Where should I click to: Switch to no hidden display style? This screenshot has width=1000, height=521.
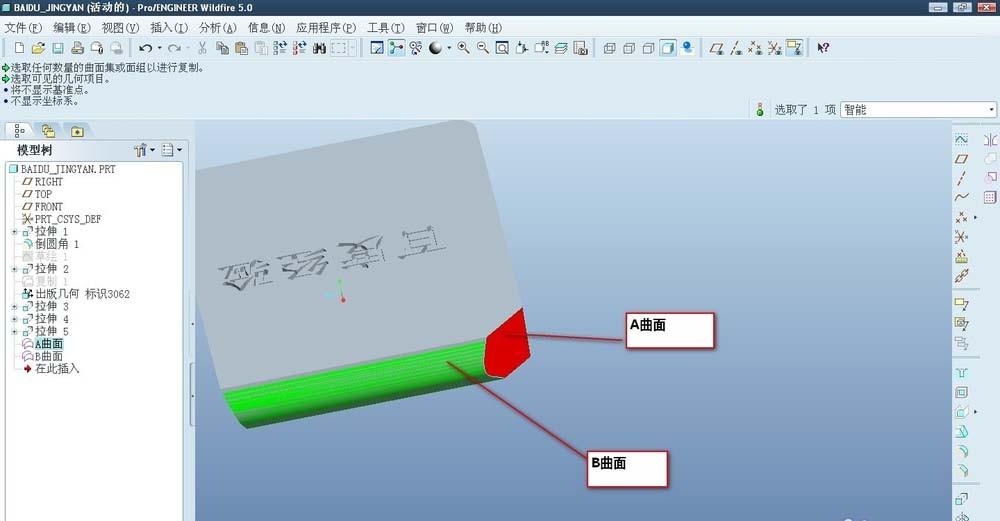(x=649, y=48)
